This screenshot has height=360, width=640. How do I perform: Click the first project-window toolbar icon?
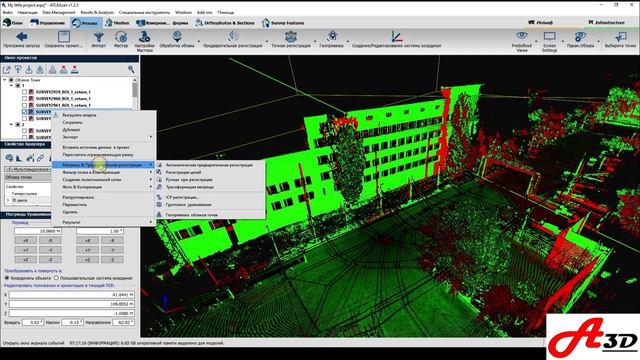click(x=7, y=70)
